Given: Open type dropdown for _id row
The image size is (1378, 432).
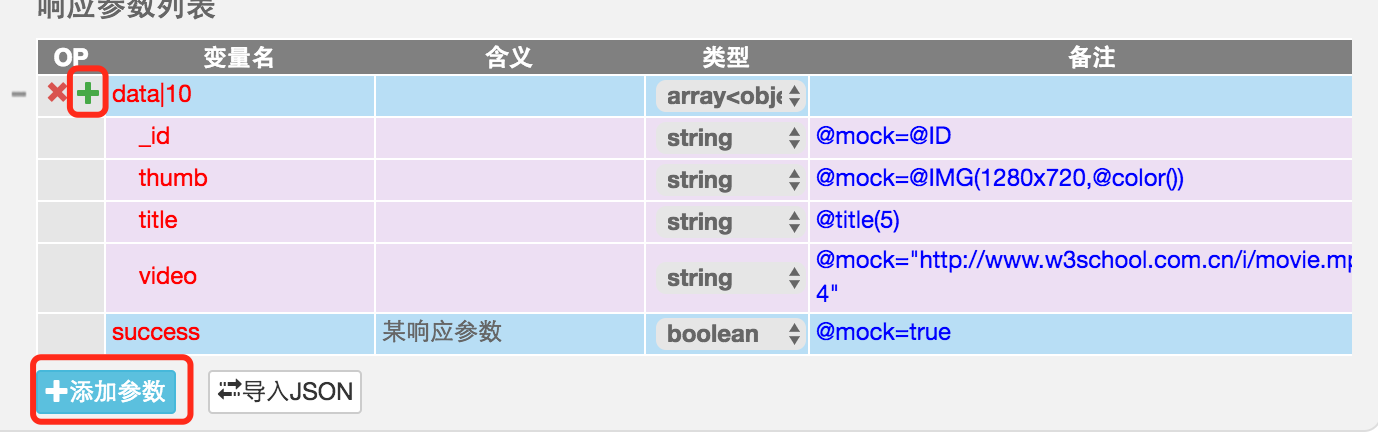Looking at the screenshot, I should click(730, 138).
